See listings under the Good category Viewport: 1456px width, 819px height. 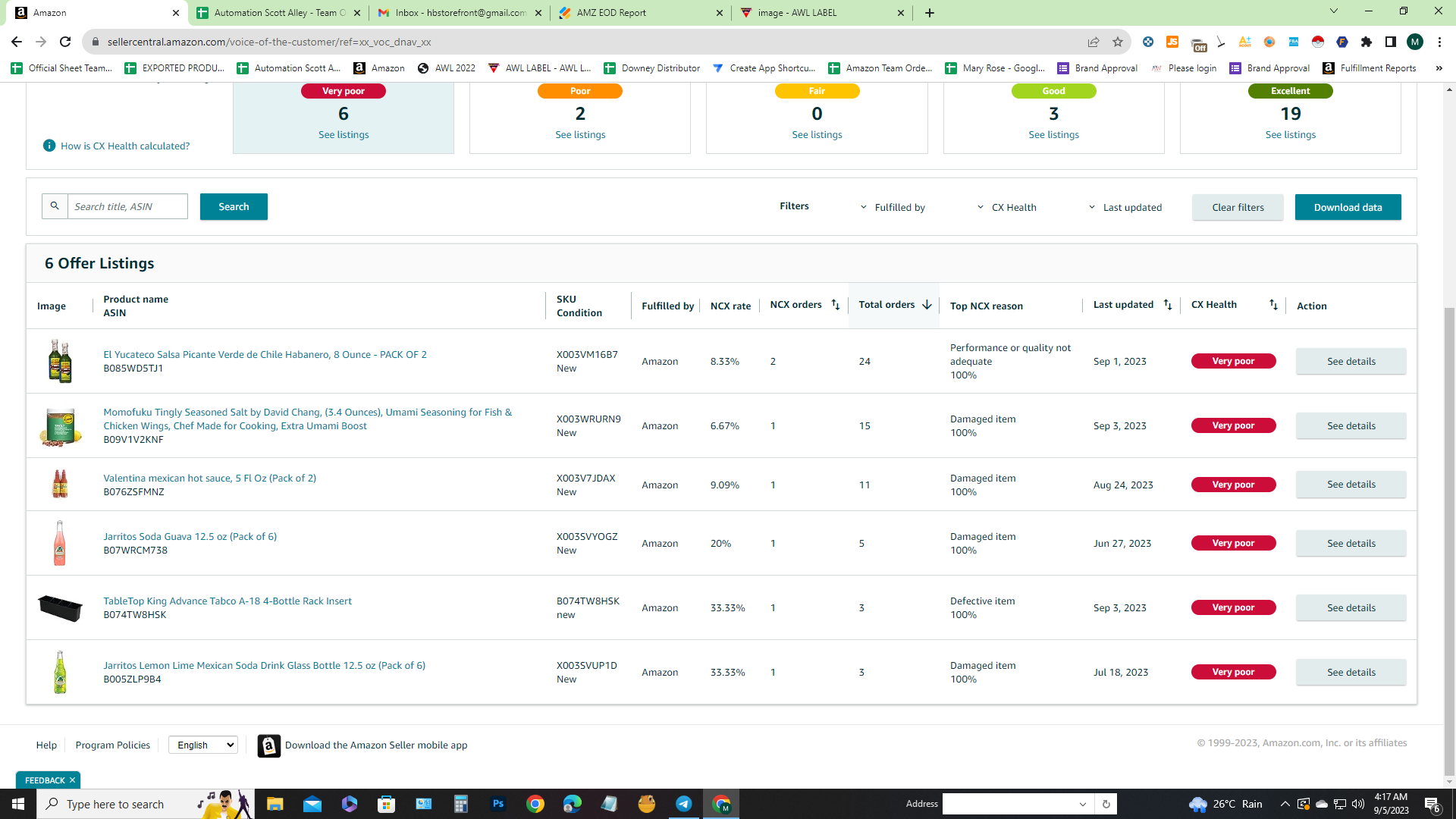[1053, 134]
